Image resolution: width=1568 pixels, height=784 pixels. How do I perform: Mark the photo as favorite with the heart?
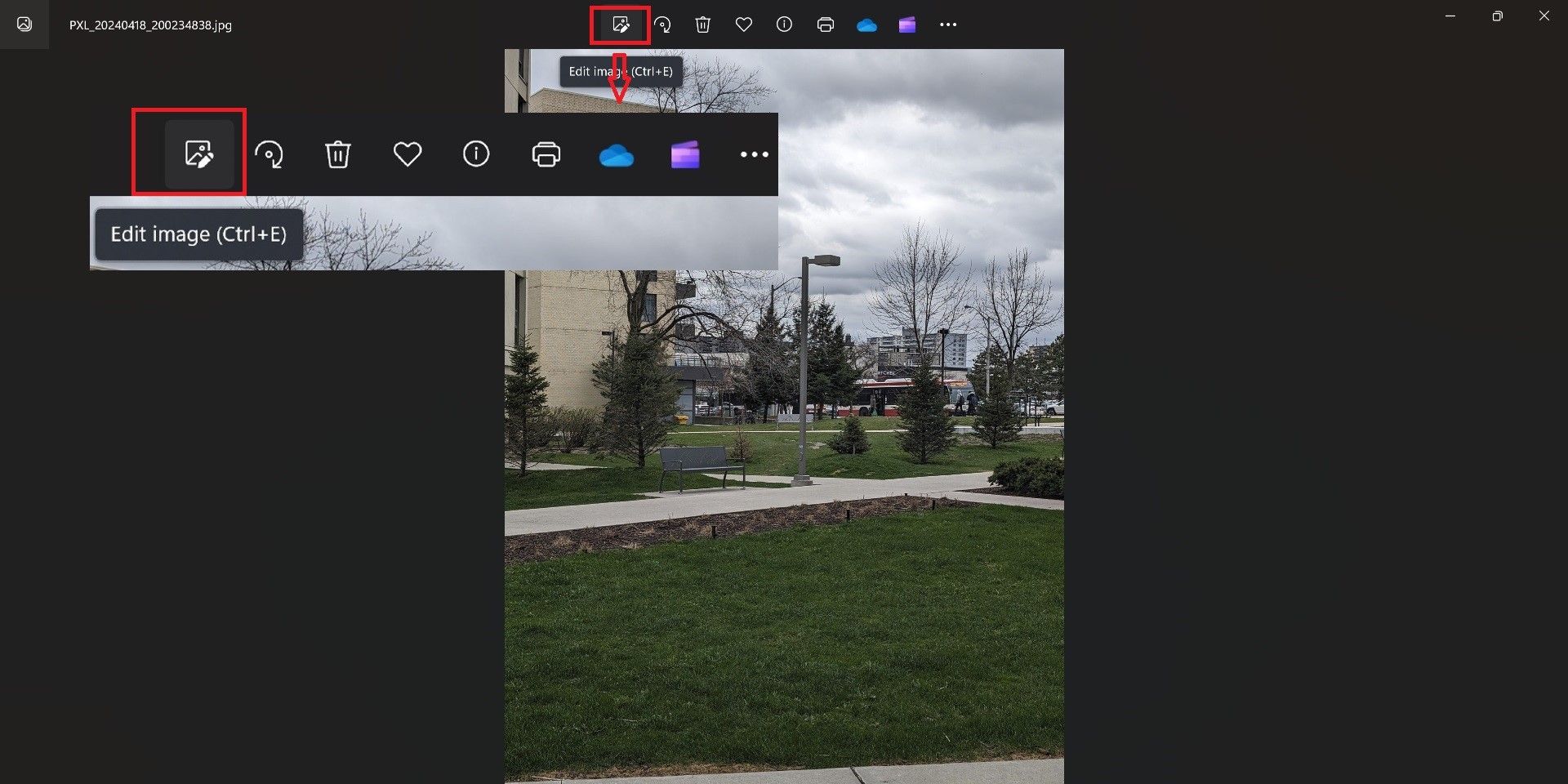tap(743, 24)
